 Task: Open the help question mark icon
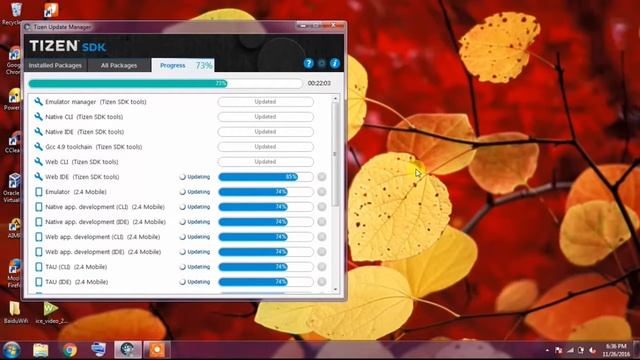pyautogui.click(x=309, y=63)
